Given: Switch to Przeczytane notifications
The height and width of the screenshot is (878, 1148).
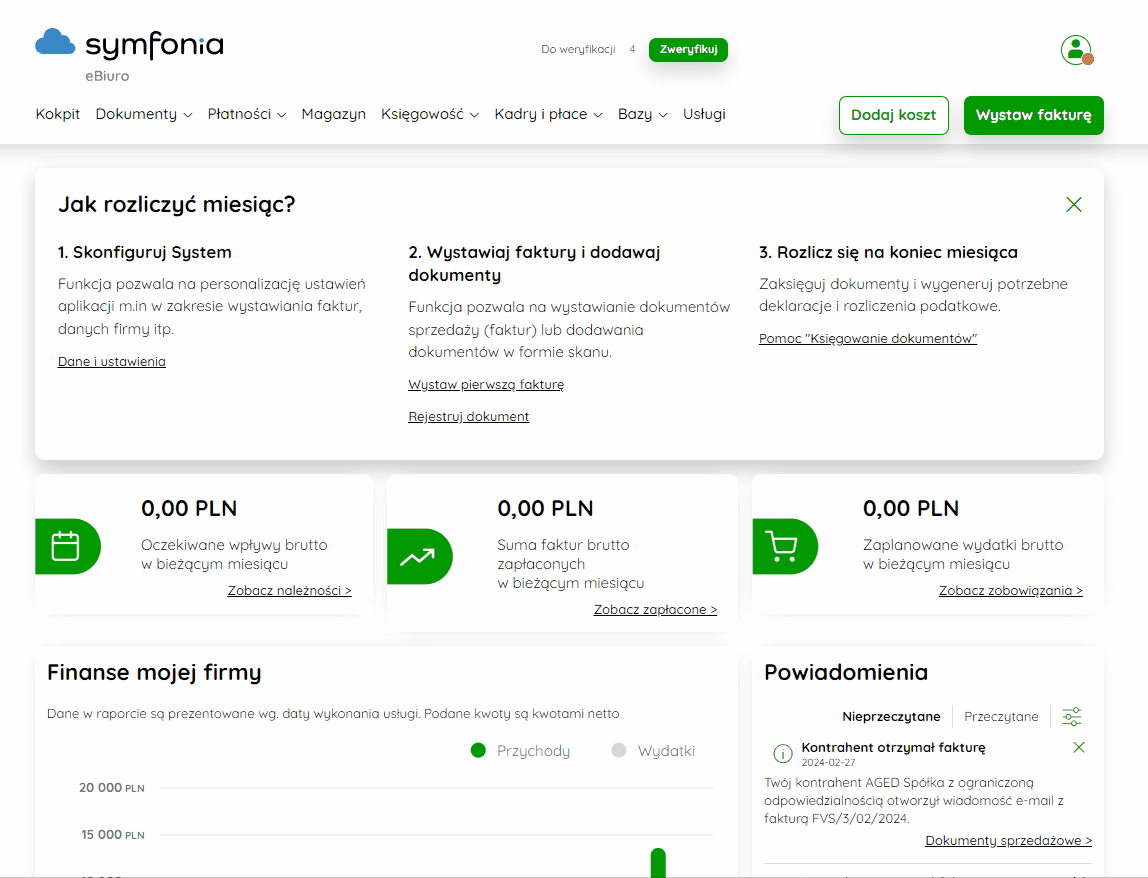Looking at the screenshot, I should point(1001,716).
